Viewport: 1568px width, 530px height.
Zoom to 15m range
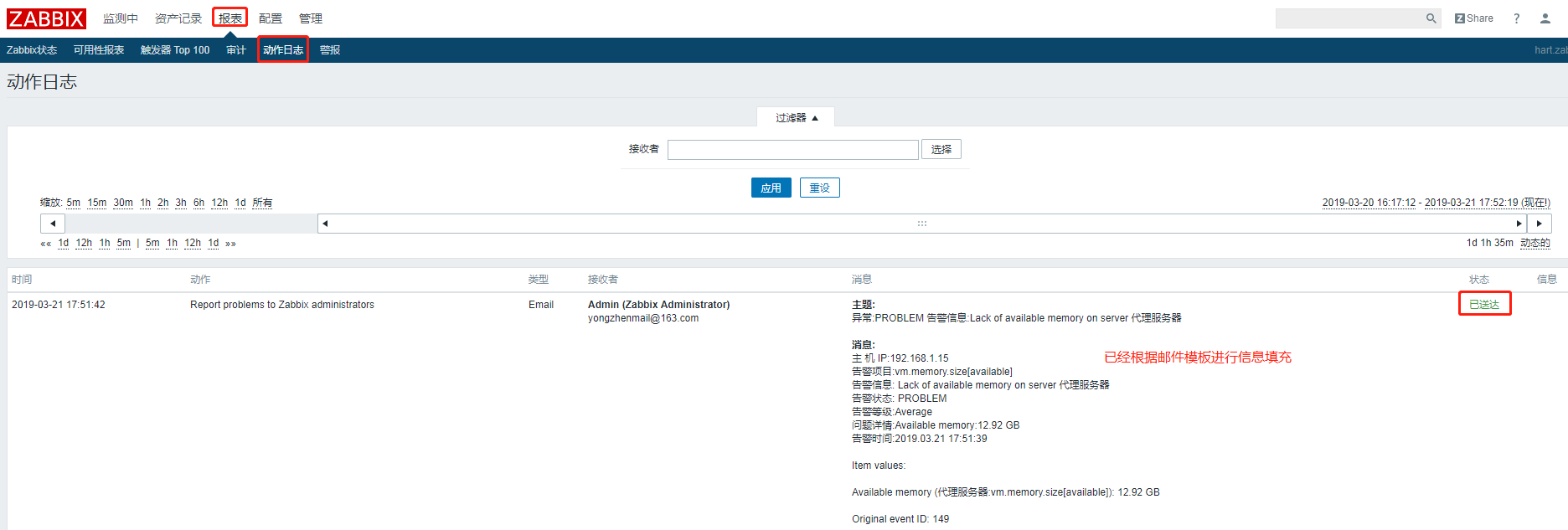coord(97,203)
